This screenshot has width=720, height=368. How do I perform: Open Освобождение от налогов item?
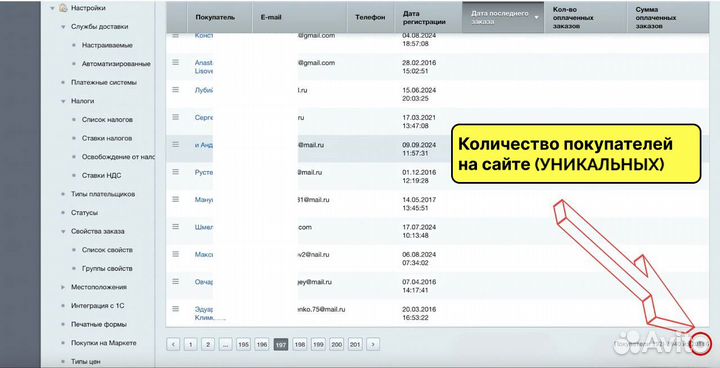(x=118, y=157)
